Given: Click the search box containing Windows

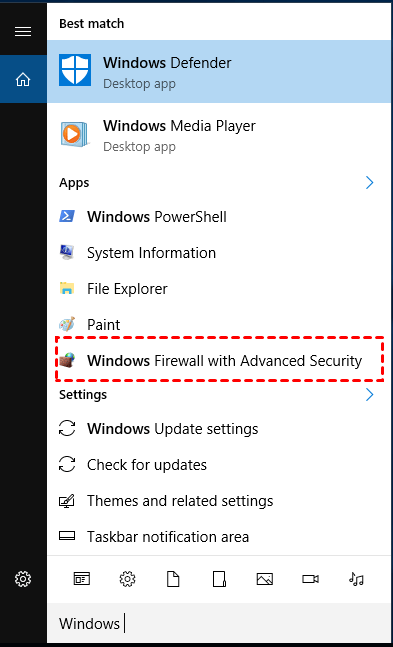Looking at the screenshot, I should tap(220, 623).
